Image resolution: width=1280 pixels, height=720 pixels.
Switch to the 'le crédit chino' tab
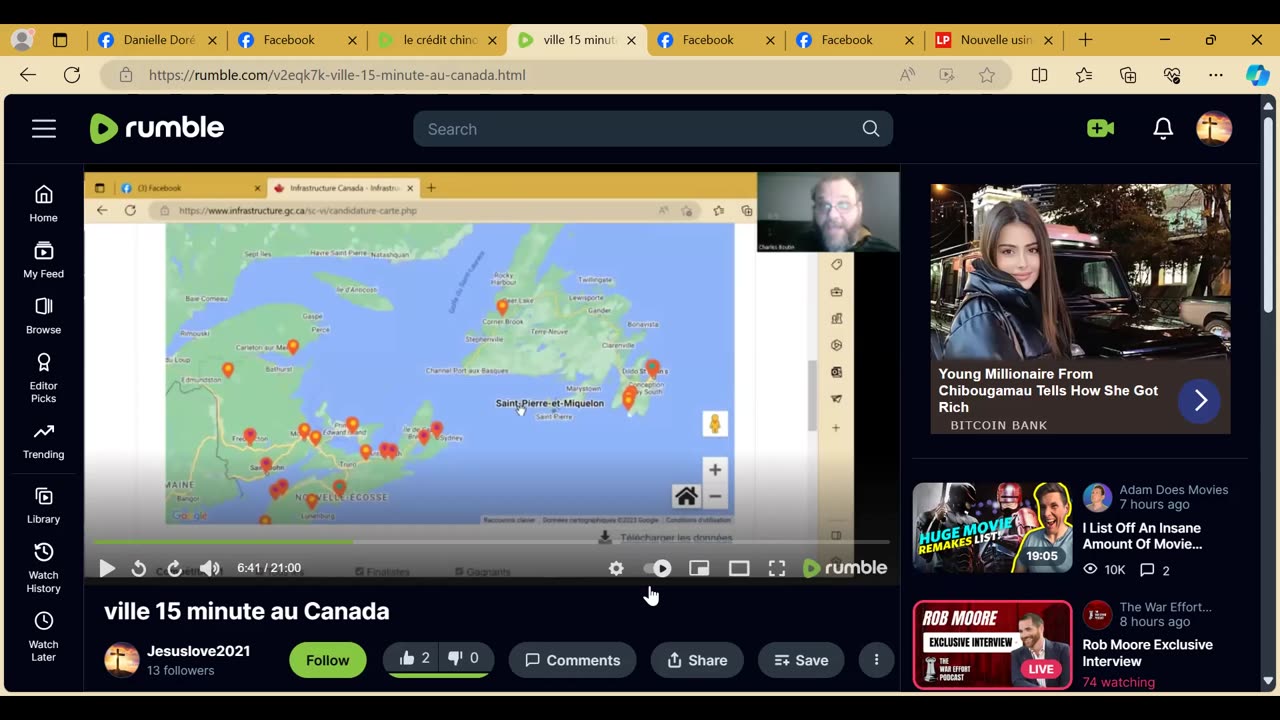click(437, 40)
